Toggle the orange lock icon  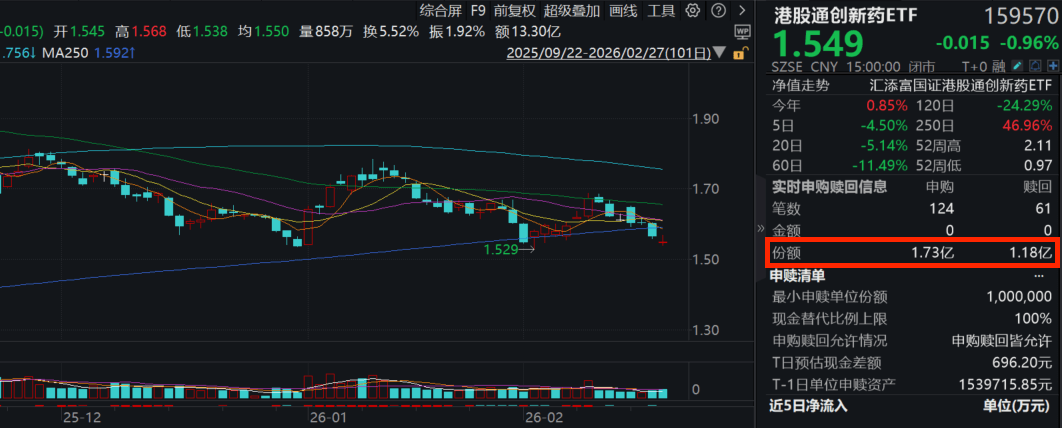pyautogui.click(x=739, y=52)
